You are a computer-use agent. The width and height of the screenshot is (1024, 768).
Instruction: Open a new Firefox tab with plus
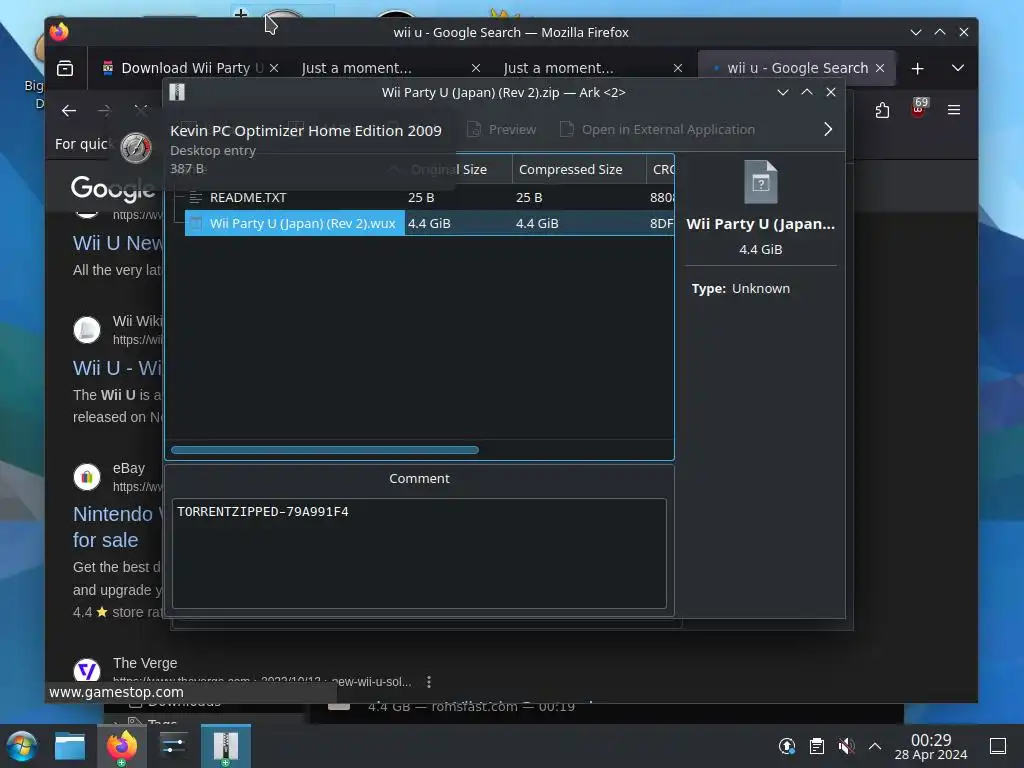pyautogui.click(x=918, y=68)
